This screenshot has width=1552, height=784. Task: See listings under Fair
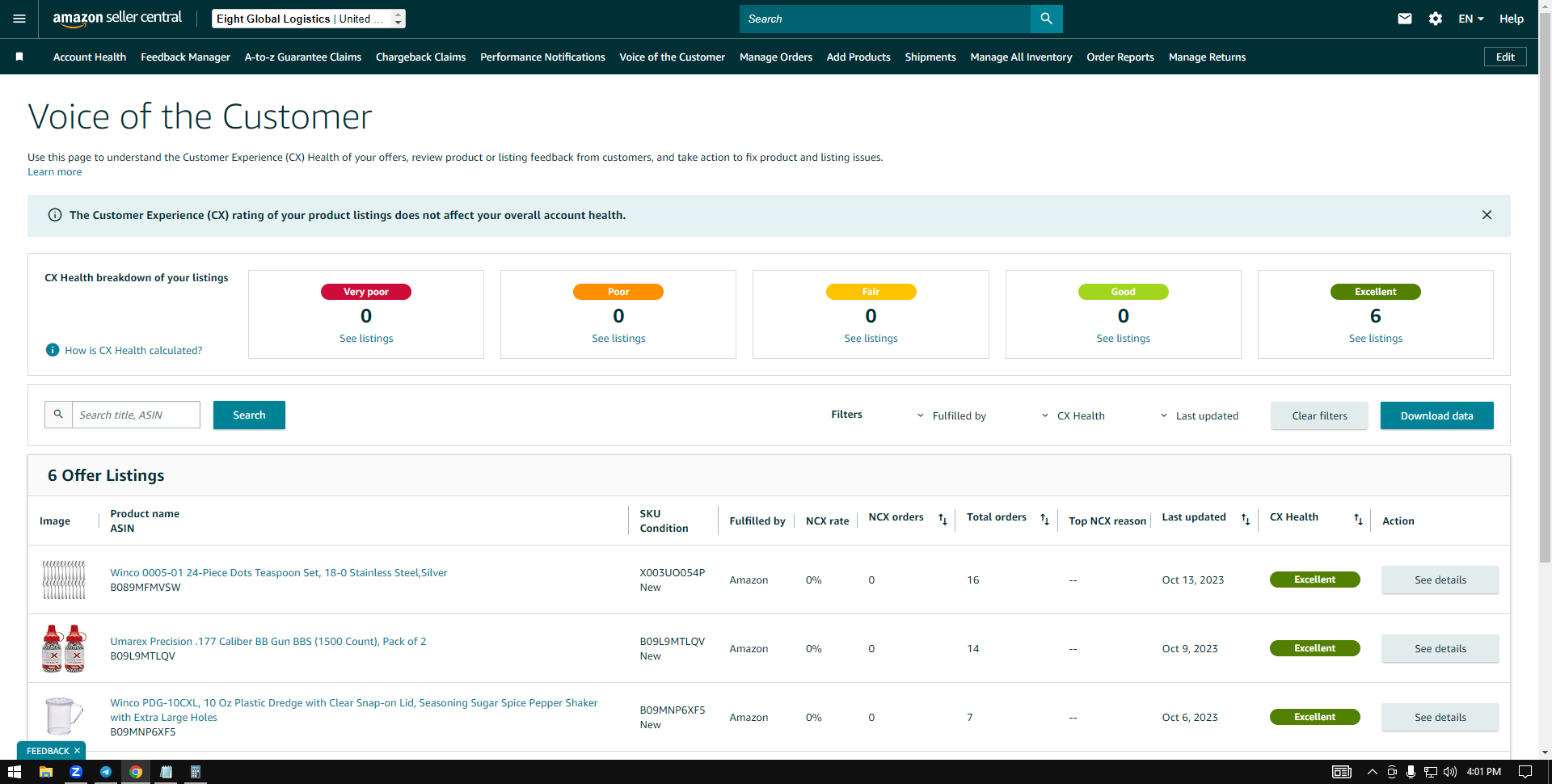(871, 338)
